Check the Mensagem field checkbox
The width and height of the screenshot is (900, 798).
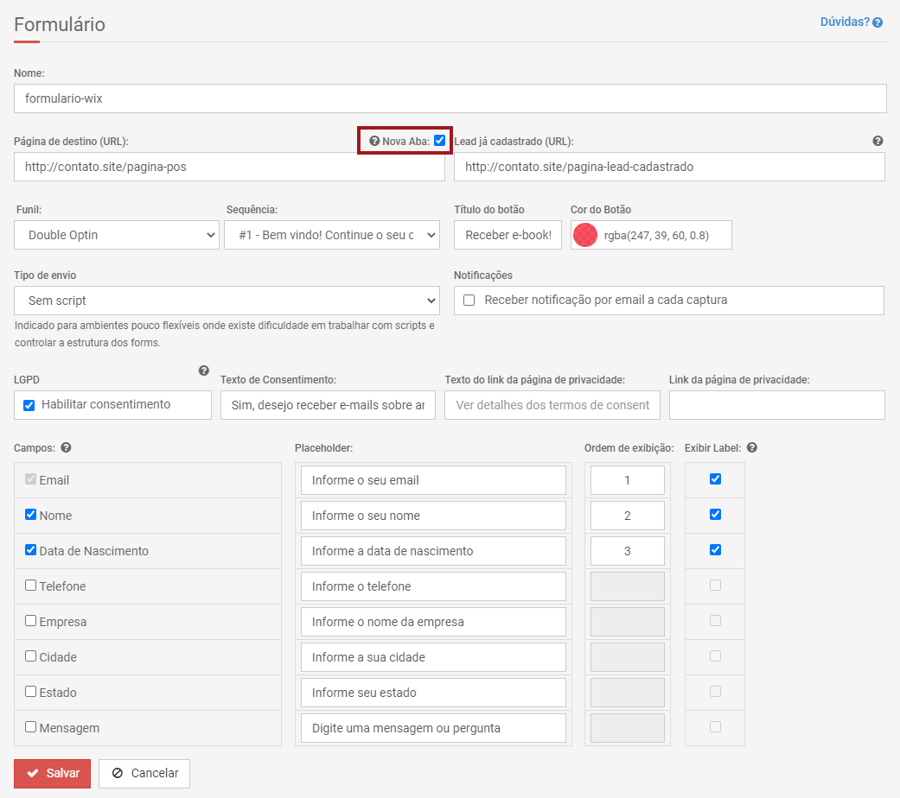point(31,727)
